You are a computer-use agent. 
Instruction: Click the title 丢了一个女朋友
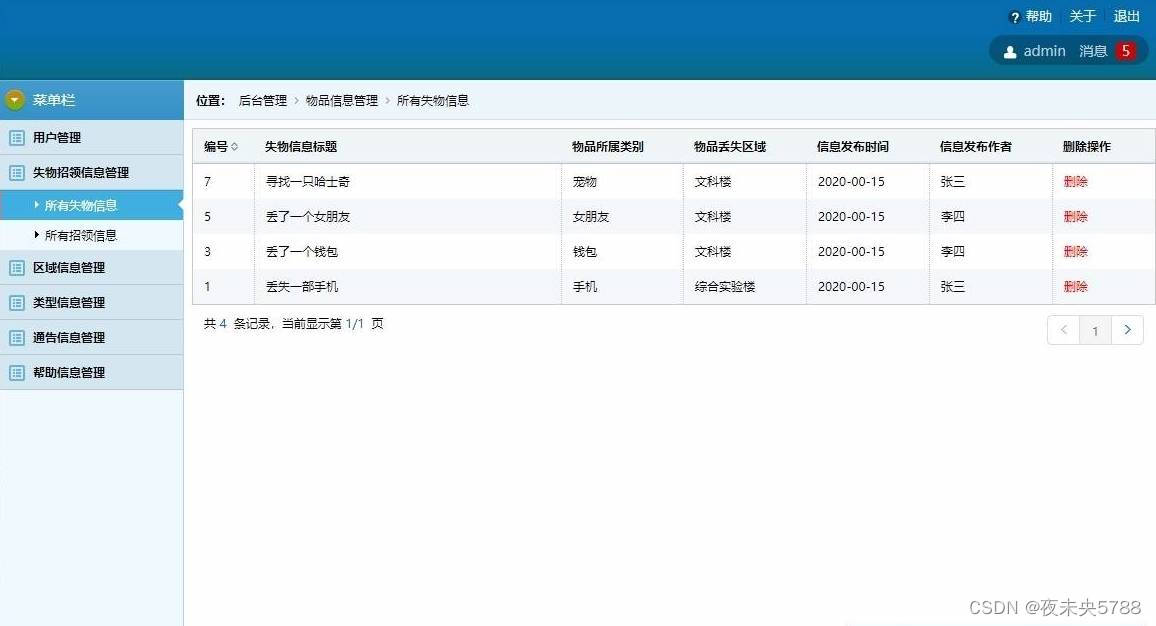(307, 217)
